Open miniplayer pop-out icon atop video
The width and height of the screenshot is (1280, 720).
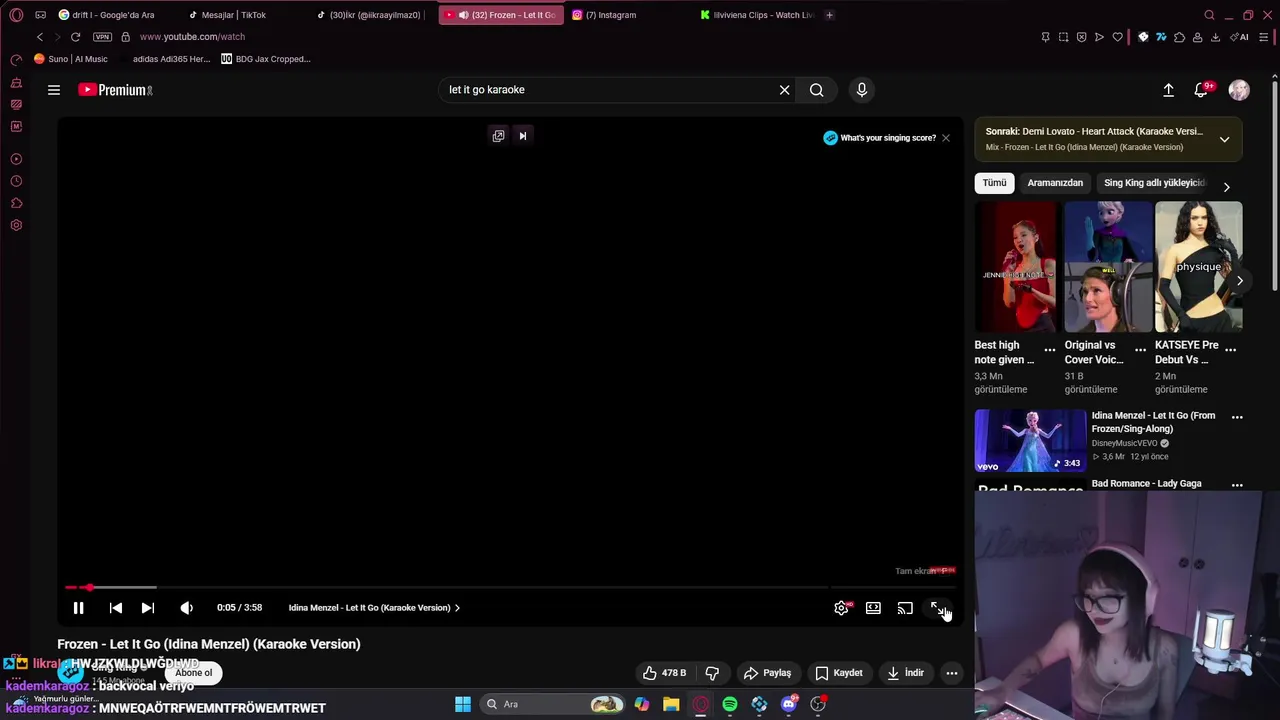[x=498, y=136]
